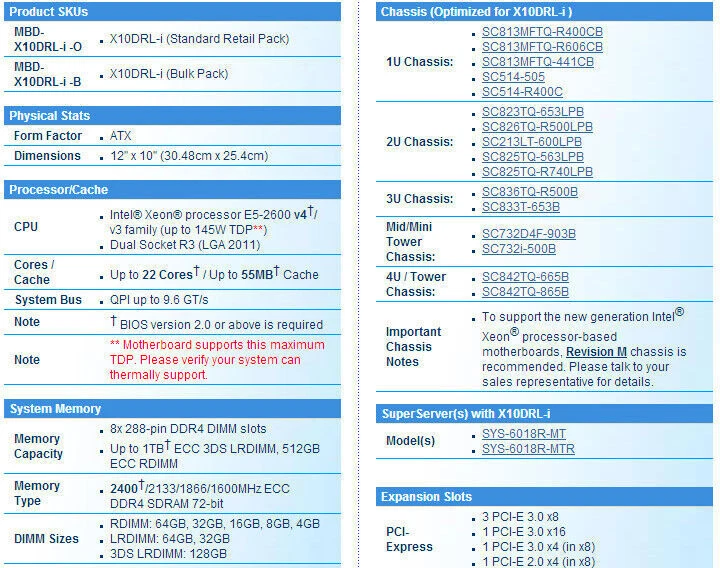720x568 pixels.
Task: Click the '2U Chassis:' row label
Action: tap(420, 142)
